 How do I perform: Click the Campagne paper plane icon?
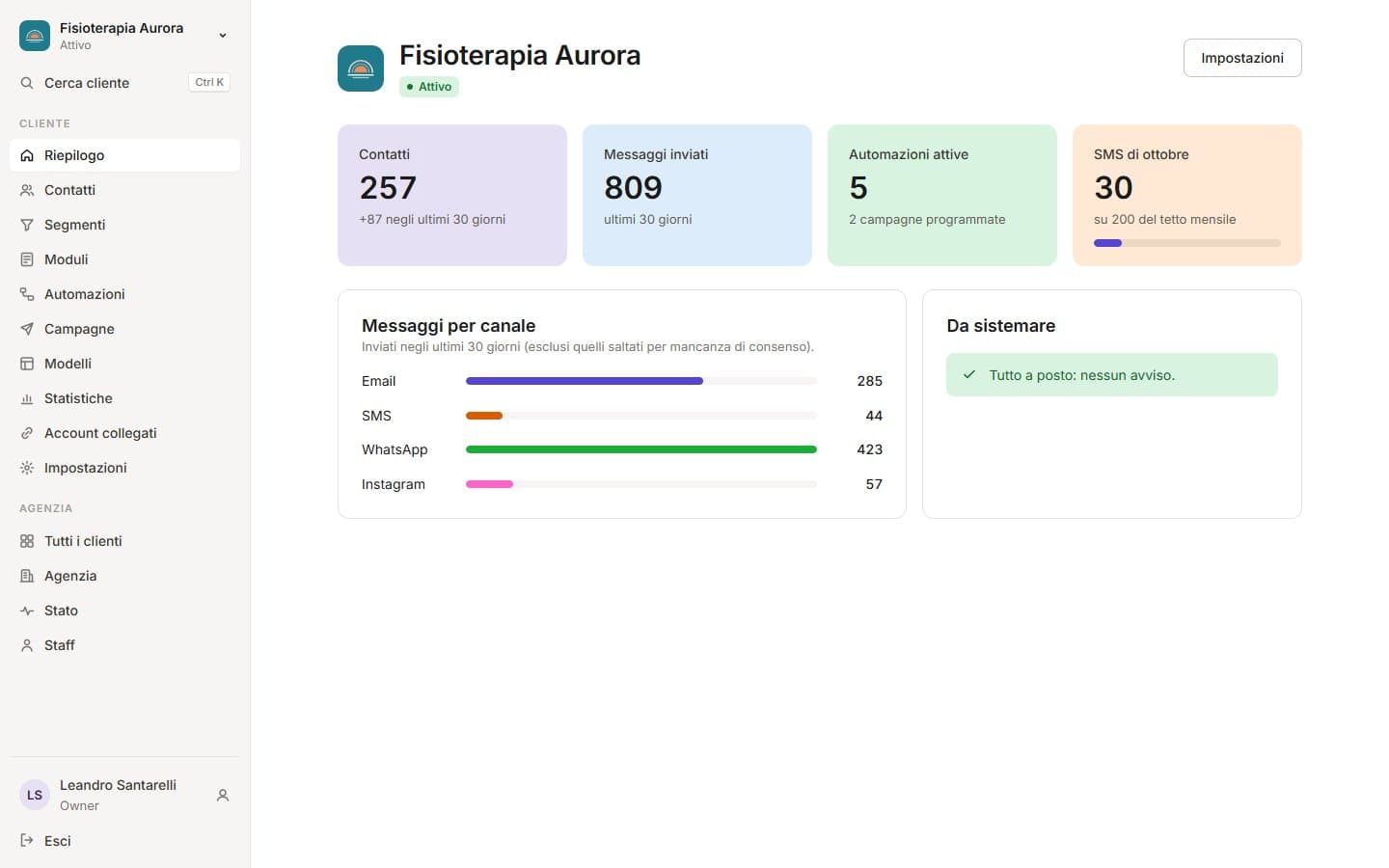[x=27, y=329]
